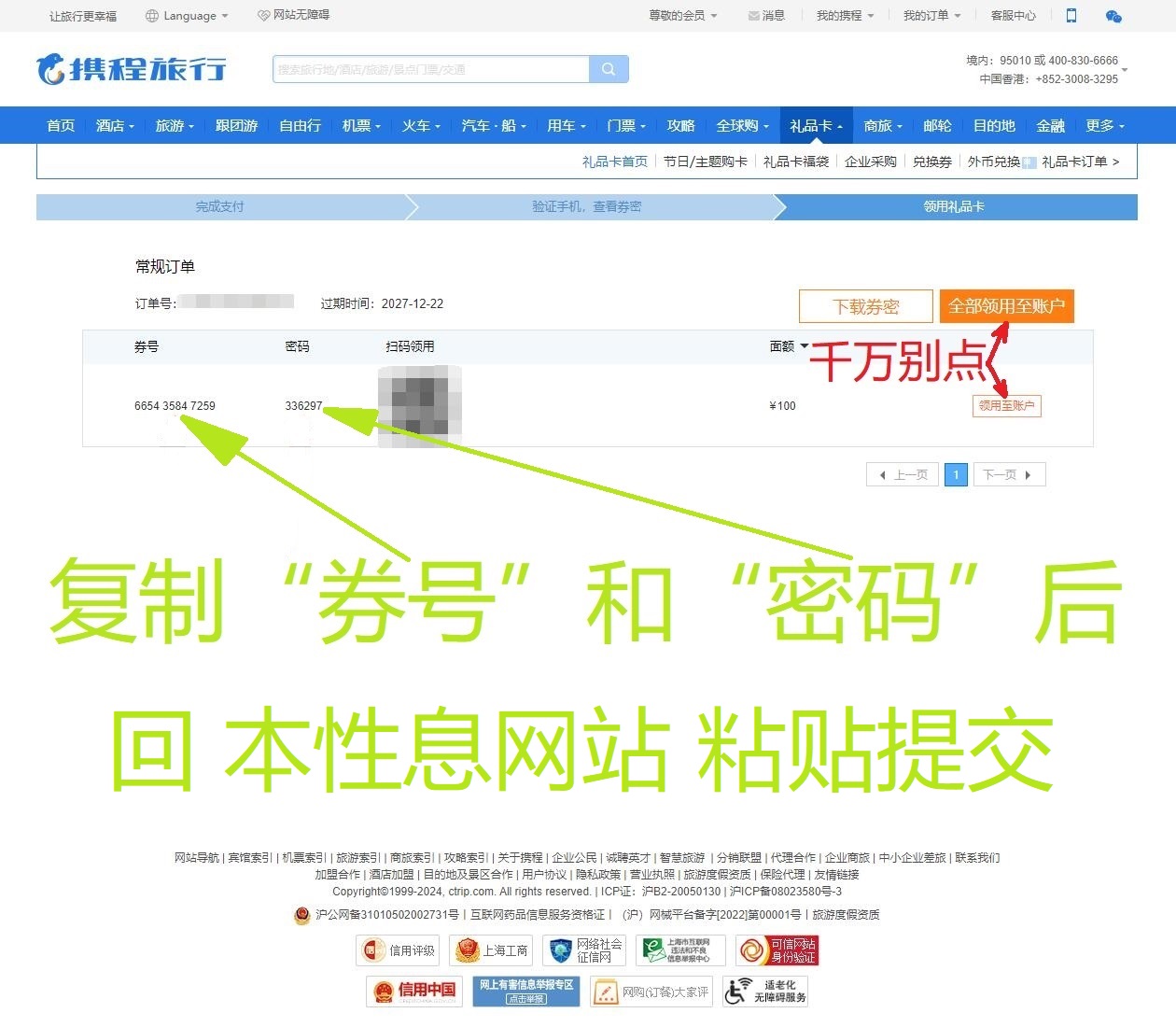This screenshot has height=1027, width=1176.
Task: Open 跟团游 in the navigation bar
Action: 236,125
